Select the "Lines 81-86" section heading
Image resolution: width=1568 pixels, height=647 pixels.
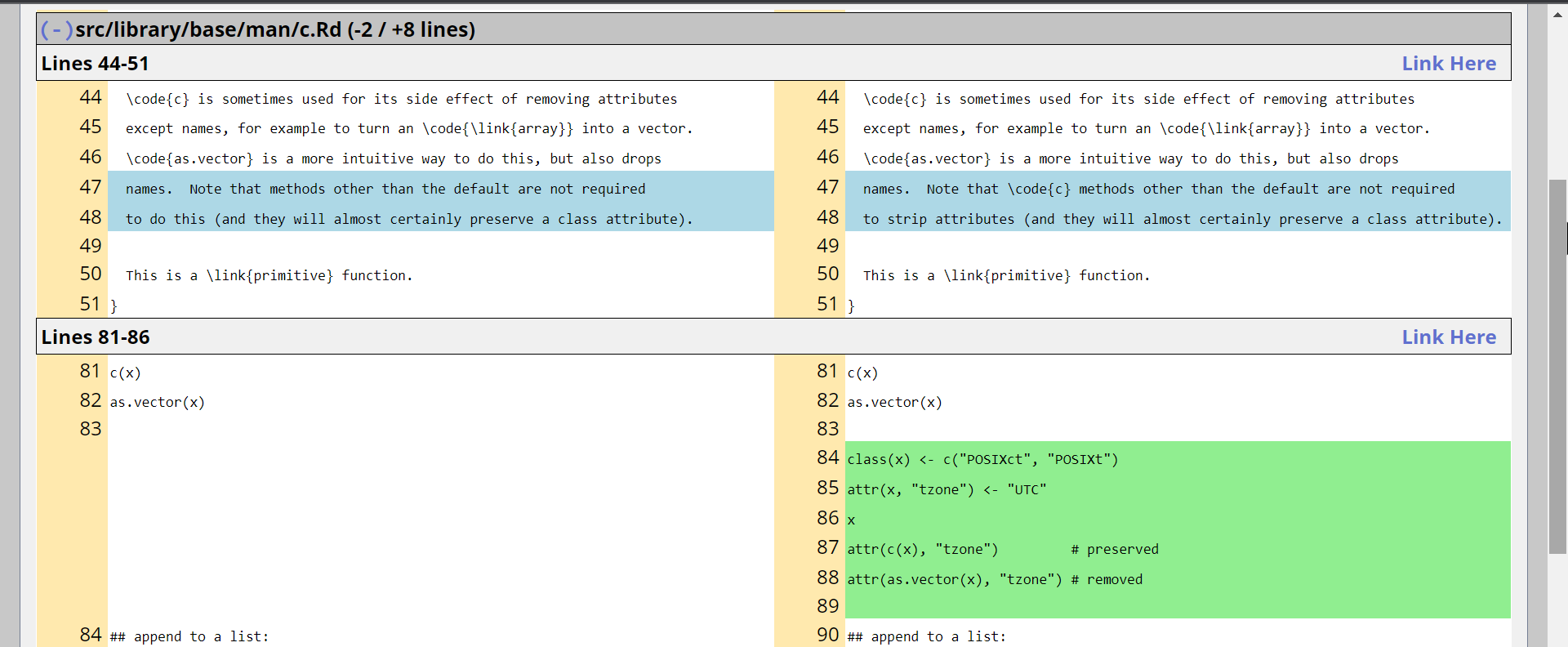click(96, 337)
